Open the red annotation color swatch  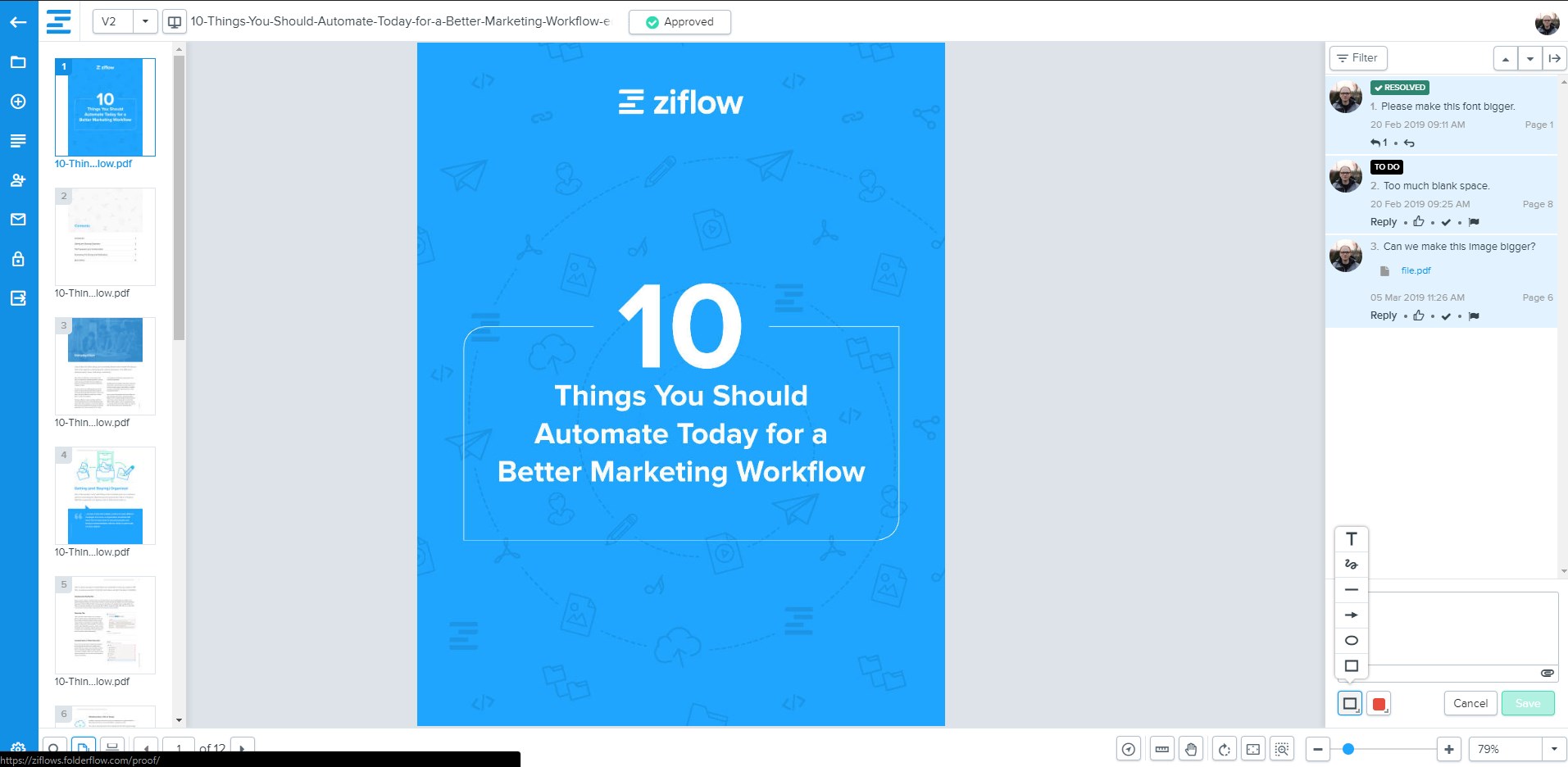click(1379, 704)
